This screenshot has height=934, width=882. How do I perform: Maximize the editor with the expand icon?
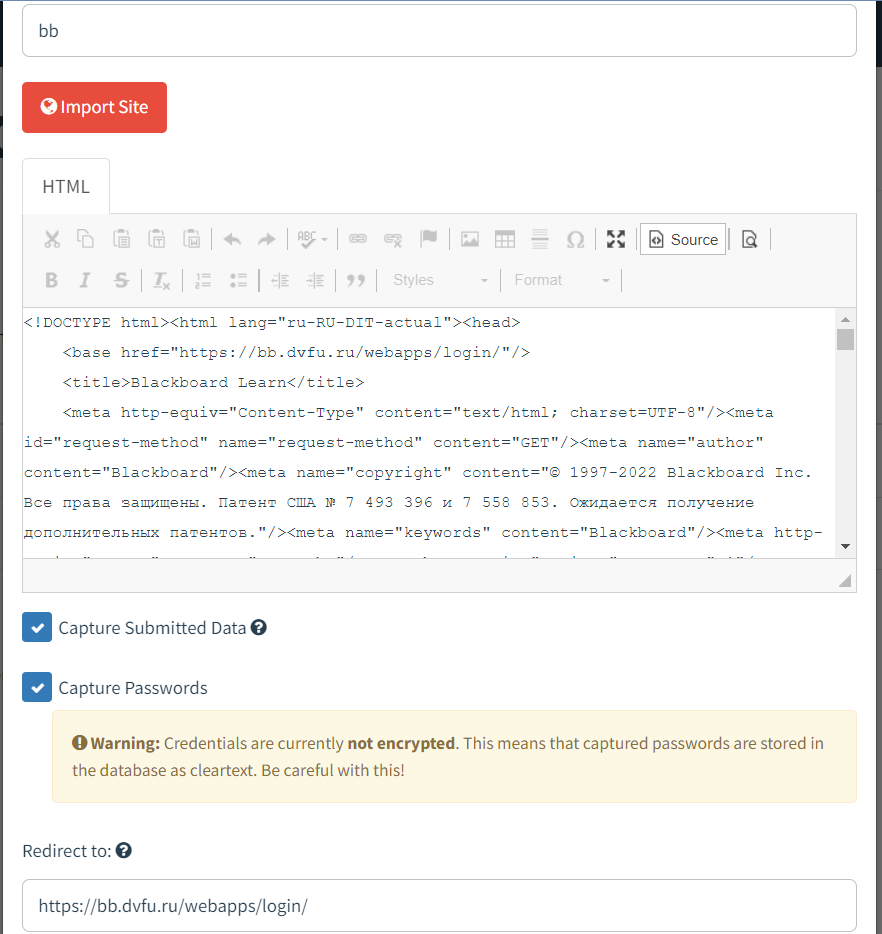tap(615, 239)
